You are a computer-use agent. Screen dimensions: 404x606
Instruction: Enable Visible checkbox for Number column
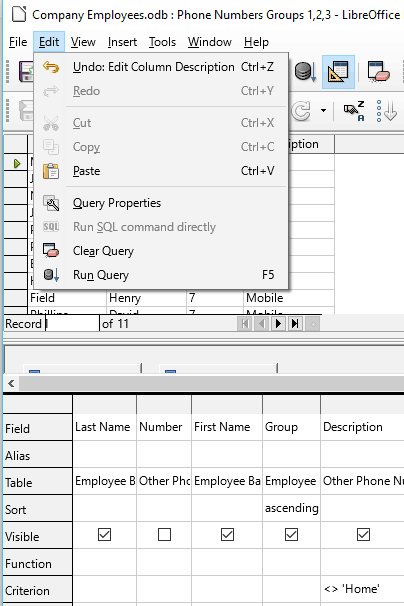164,535
